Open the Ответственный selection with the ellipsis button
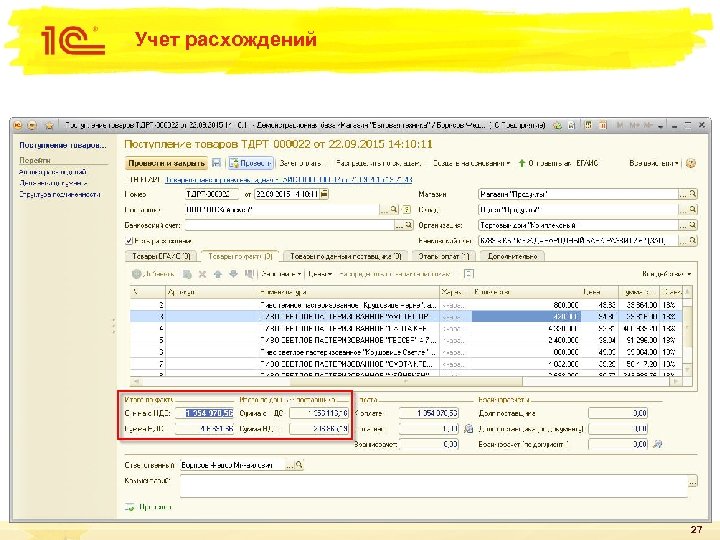 point(289,465)
